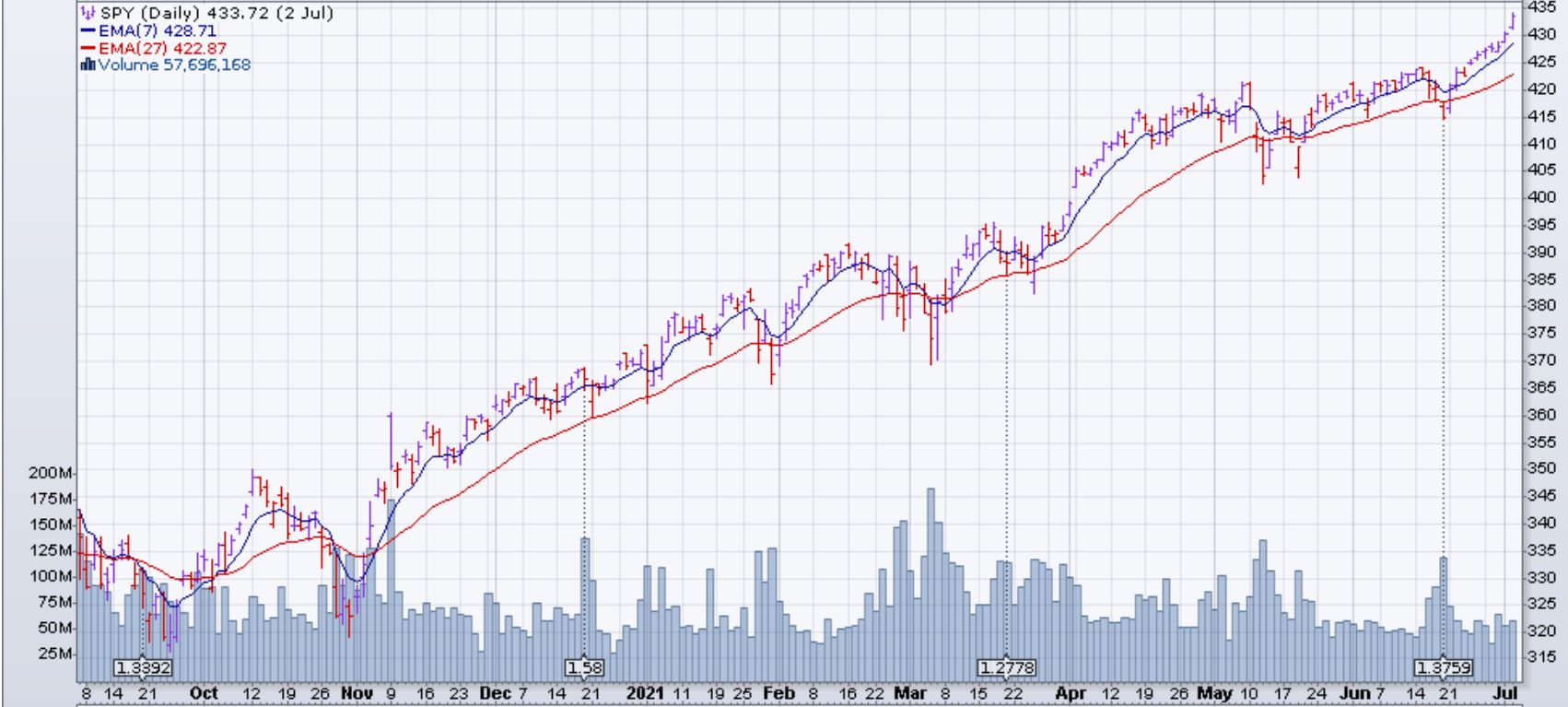Click the SPY price bar icon in legend

88,13
